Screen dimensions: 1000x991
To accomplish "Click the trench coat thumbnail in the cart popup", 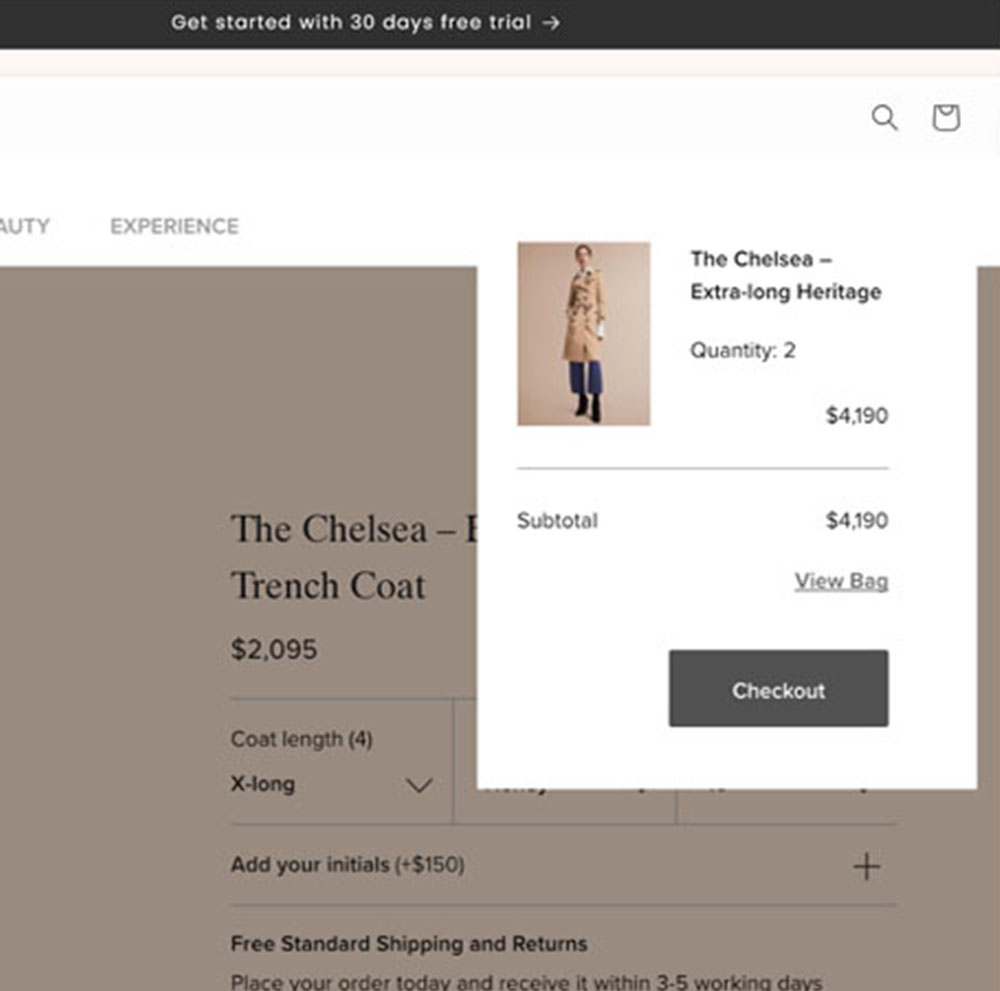I will pos(583,333).
